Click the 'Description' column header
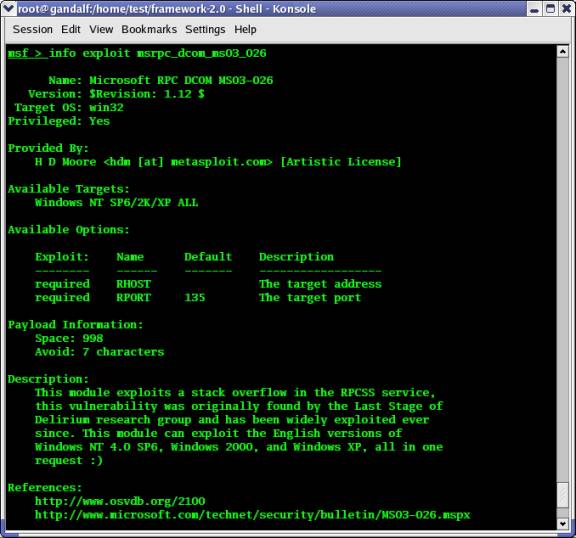576x538 pixels. pos(296,257)
